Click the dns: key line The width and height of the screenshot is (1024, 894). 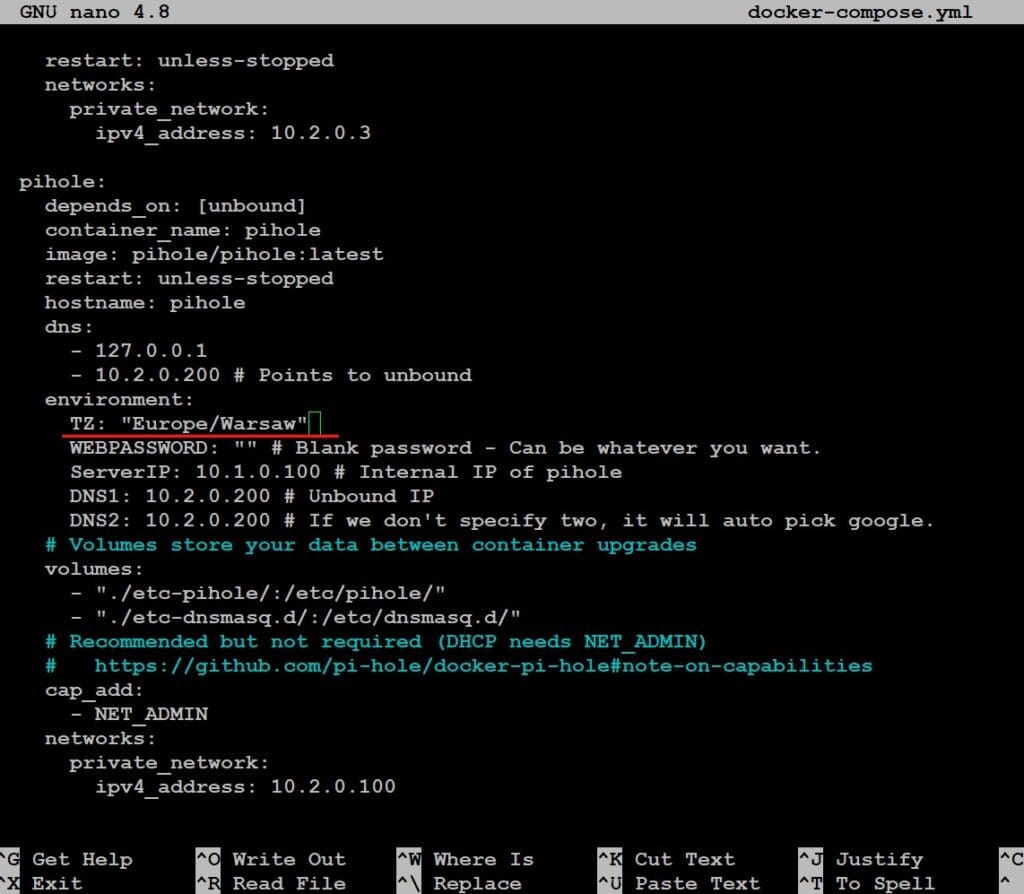coord(69,327)
